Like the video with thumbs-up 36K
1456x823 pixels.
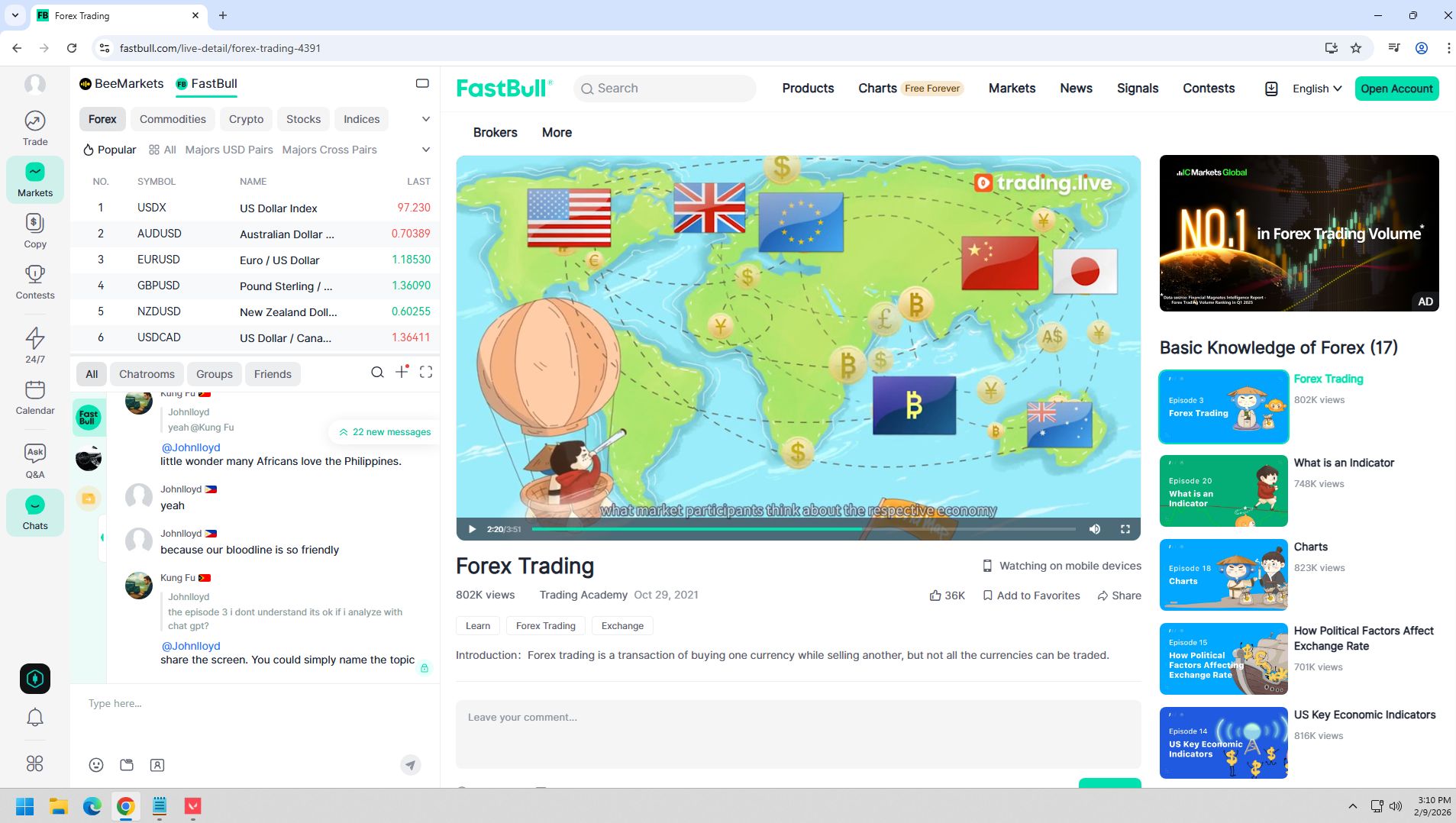click(x=947, y=595)
